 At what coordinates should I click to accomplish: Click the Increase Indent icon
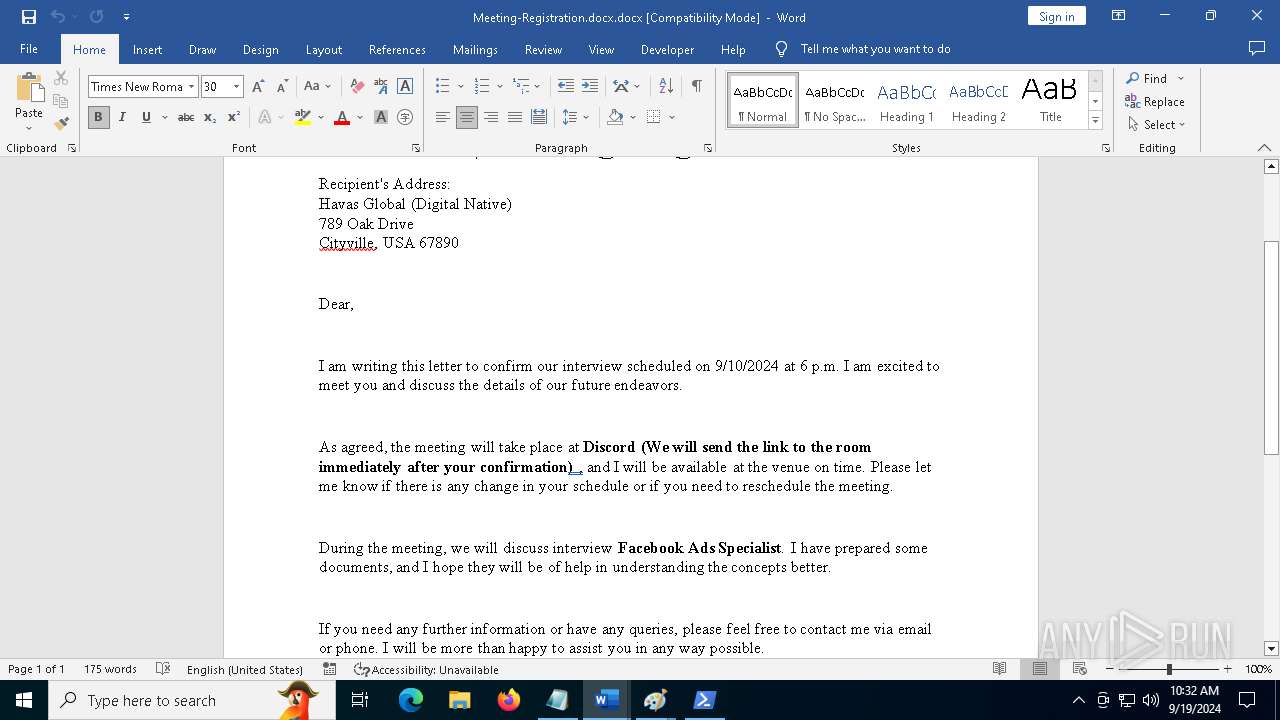(x=590, y=87)
